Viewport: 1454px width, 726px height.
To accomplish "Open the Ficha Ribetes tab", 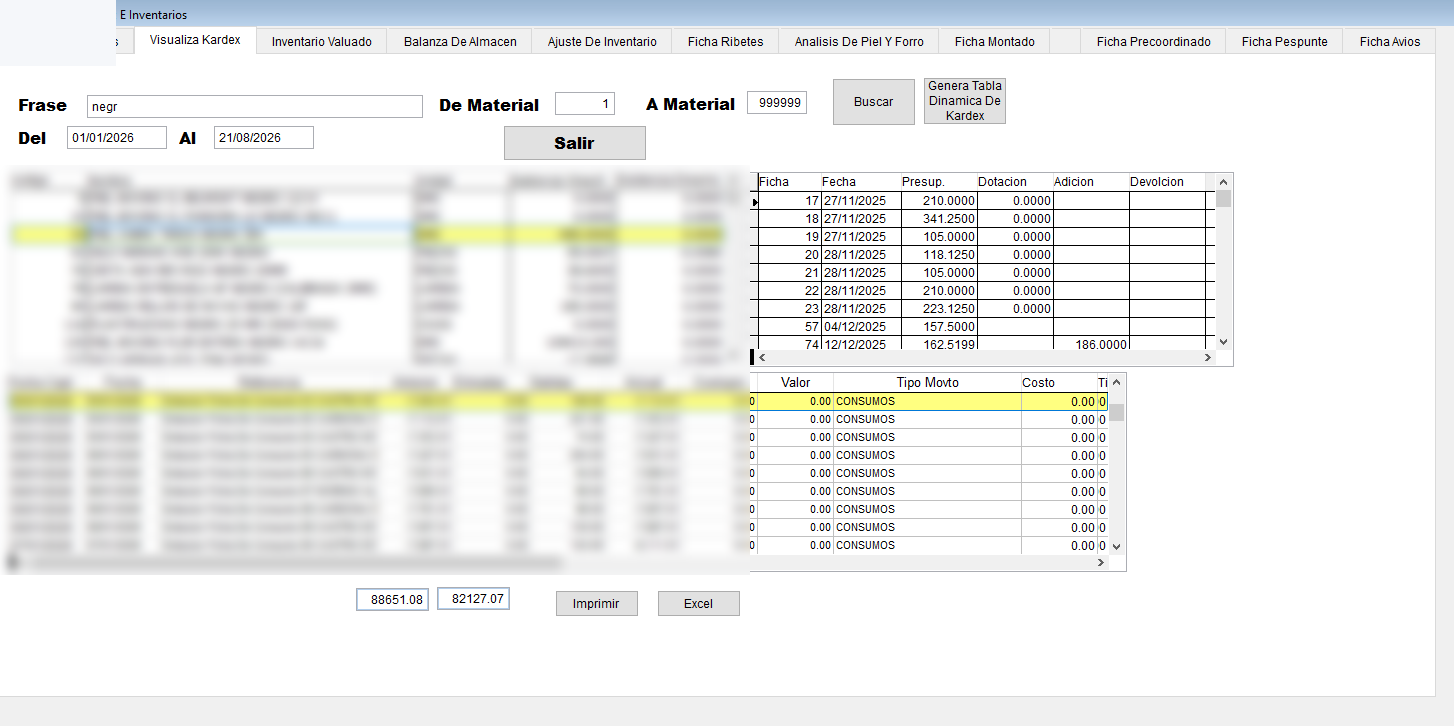I will [x=725, y=42].
